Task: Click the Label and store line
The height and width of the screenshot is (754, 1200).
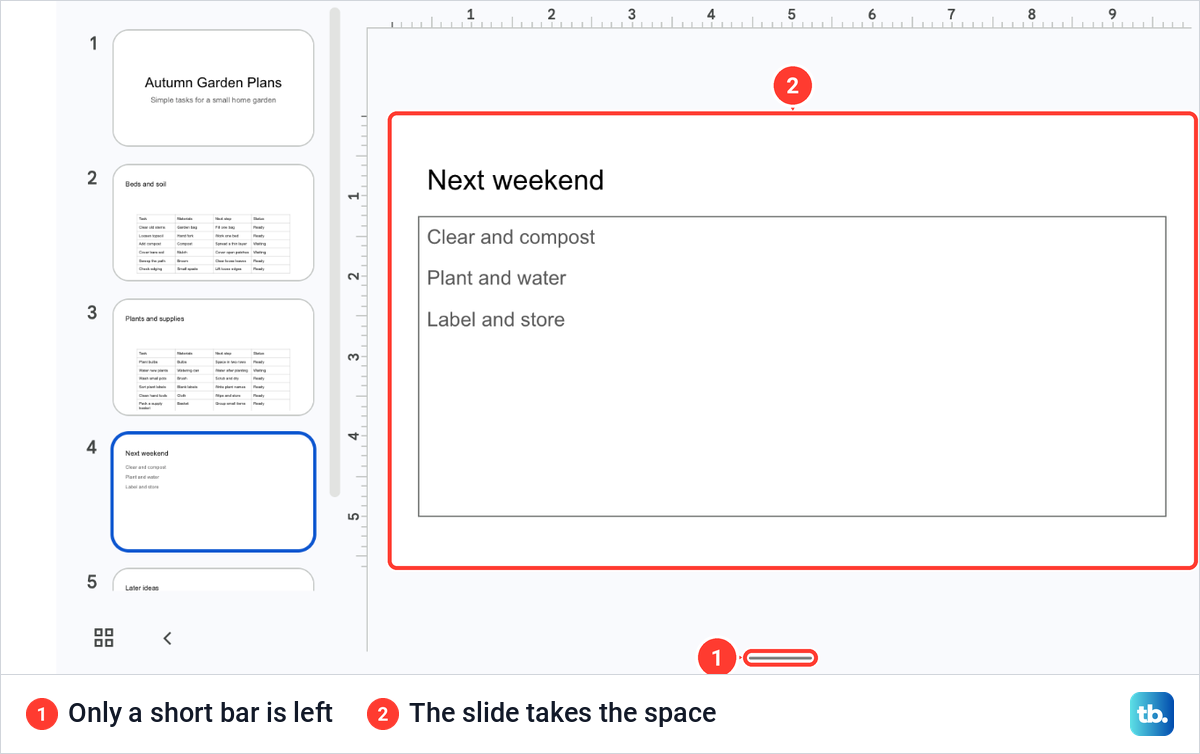Action: [495, 320]
